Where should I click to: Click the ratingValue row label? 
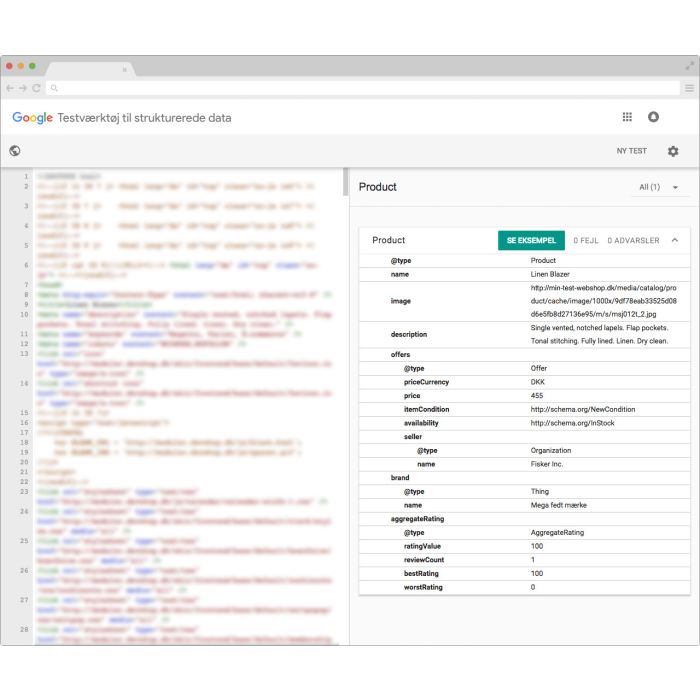tap(422, 546)
